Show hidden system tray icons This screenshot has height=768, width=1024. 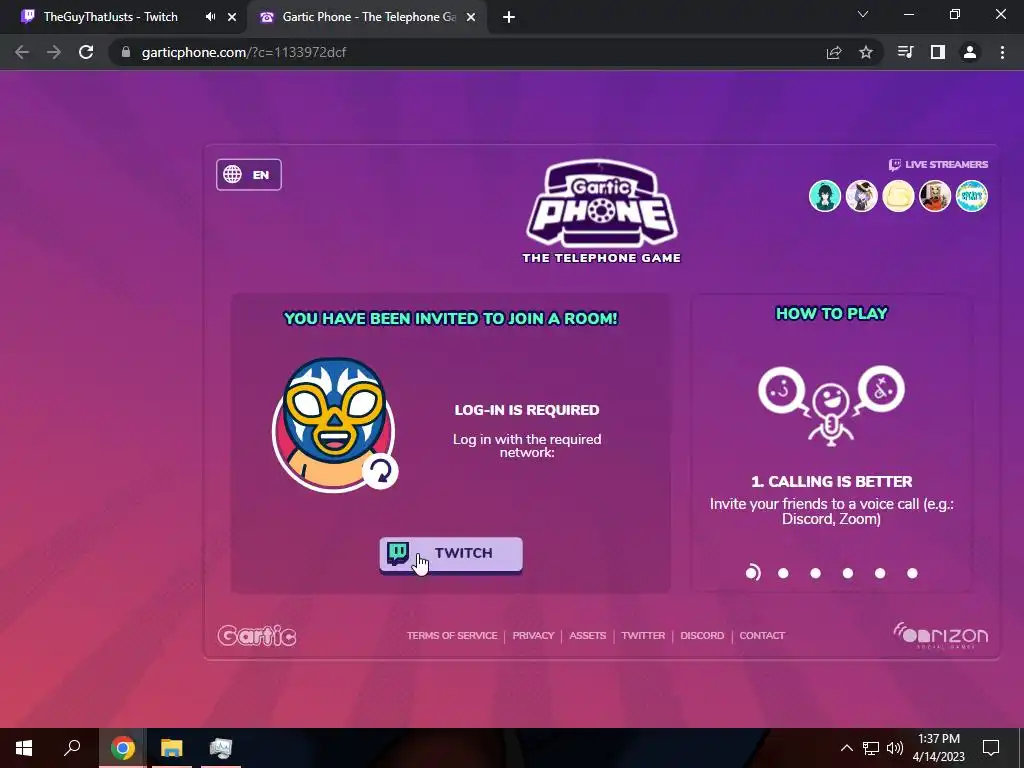846,748
